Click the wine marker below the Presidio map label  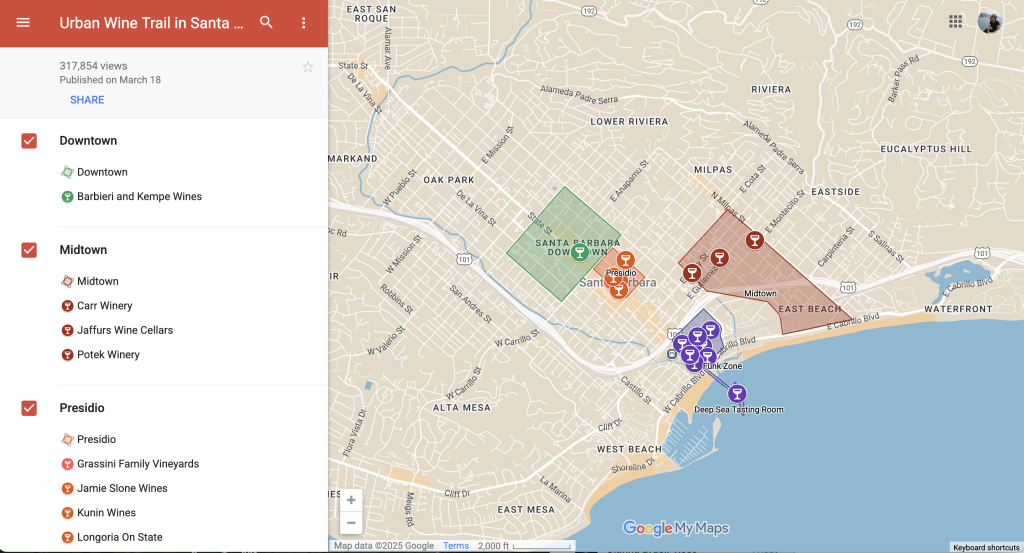tap(618, 289)
